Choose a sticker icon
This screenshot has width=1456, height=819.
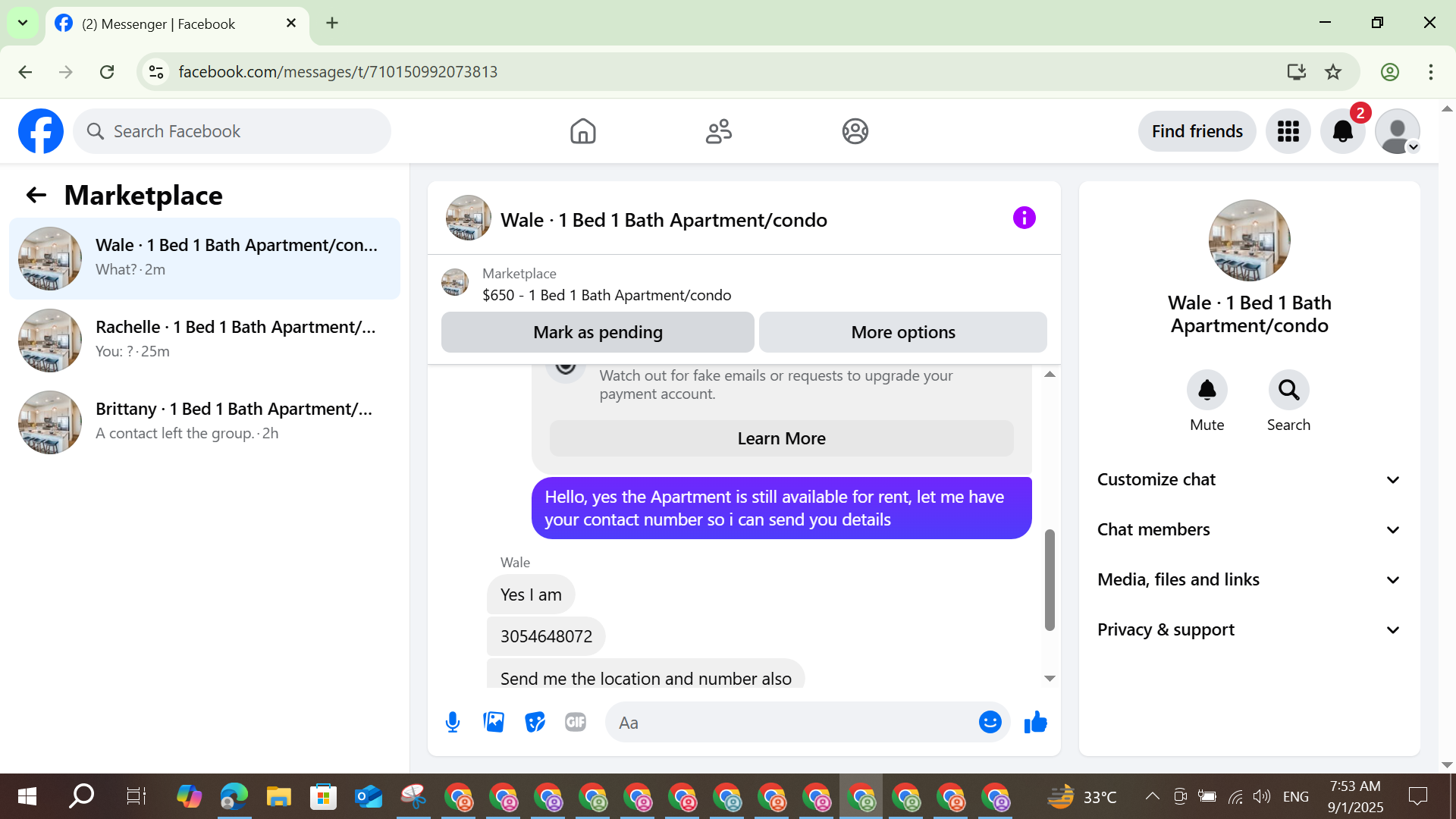click(x=535, y=723)
